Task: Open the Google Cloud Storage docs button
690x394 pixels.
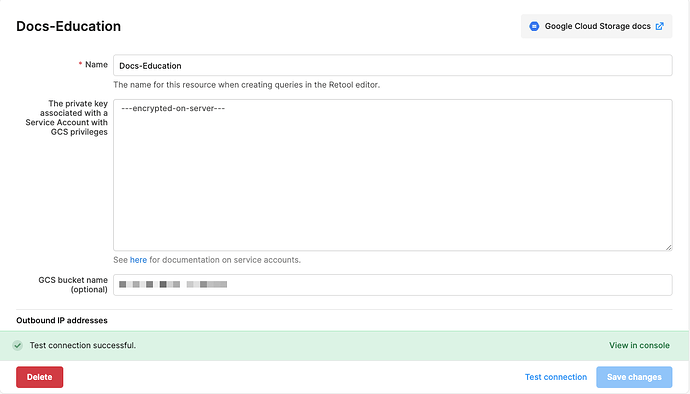Action: (x=596, y=26)
